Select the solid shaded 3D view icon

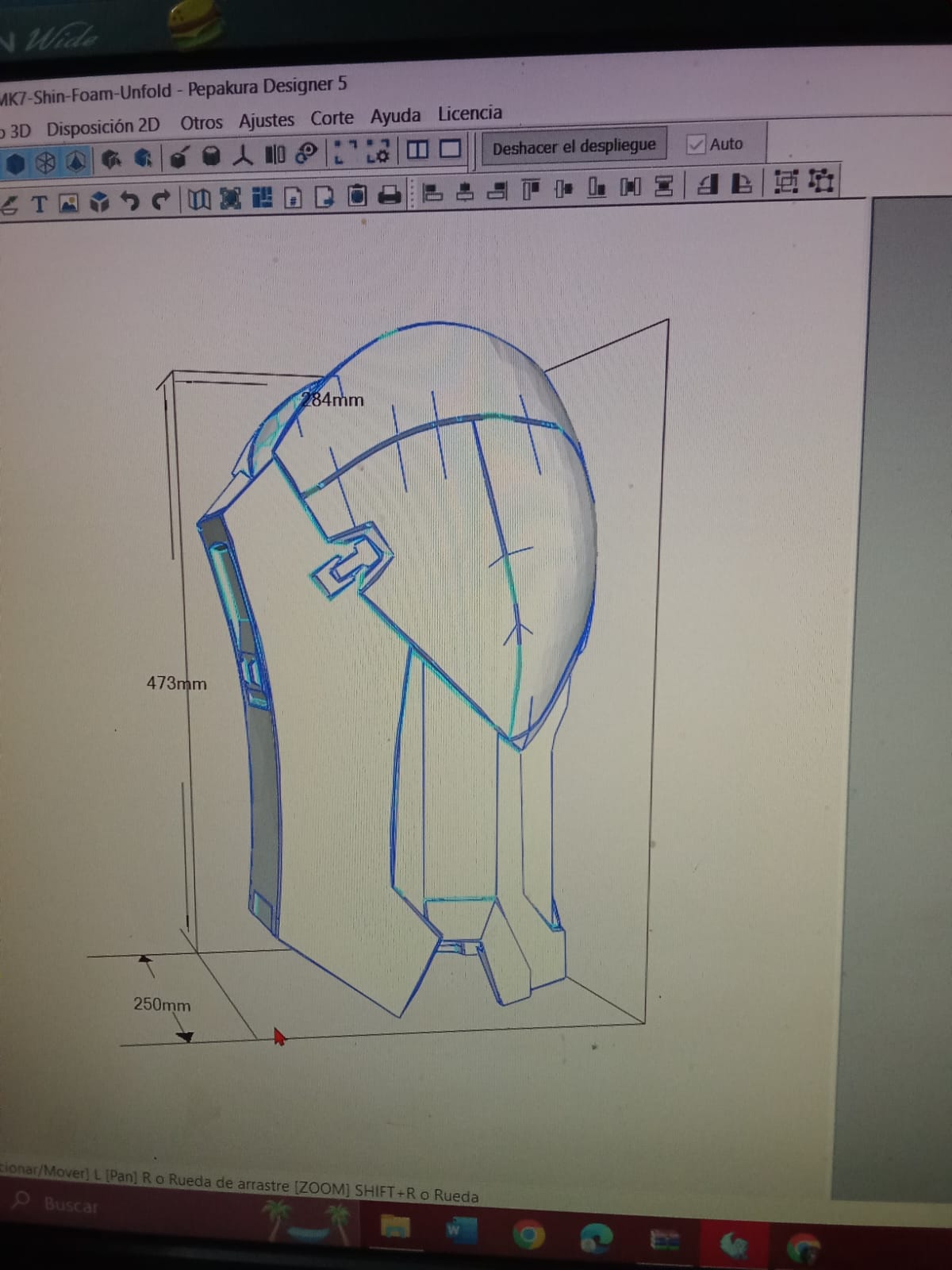point(15,163)
